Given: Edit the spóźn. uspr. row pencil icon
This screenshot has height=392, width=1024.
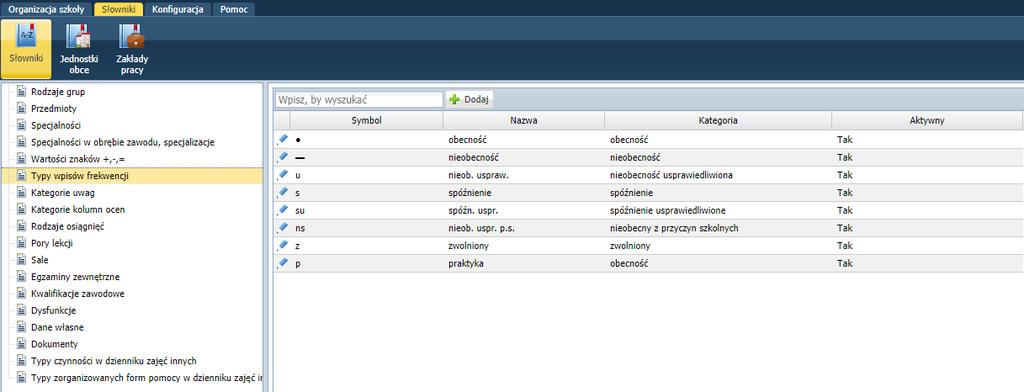Looking at the screenshot, I should click(283, 210).
